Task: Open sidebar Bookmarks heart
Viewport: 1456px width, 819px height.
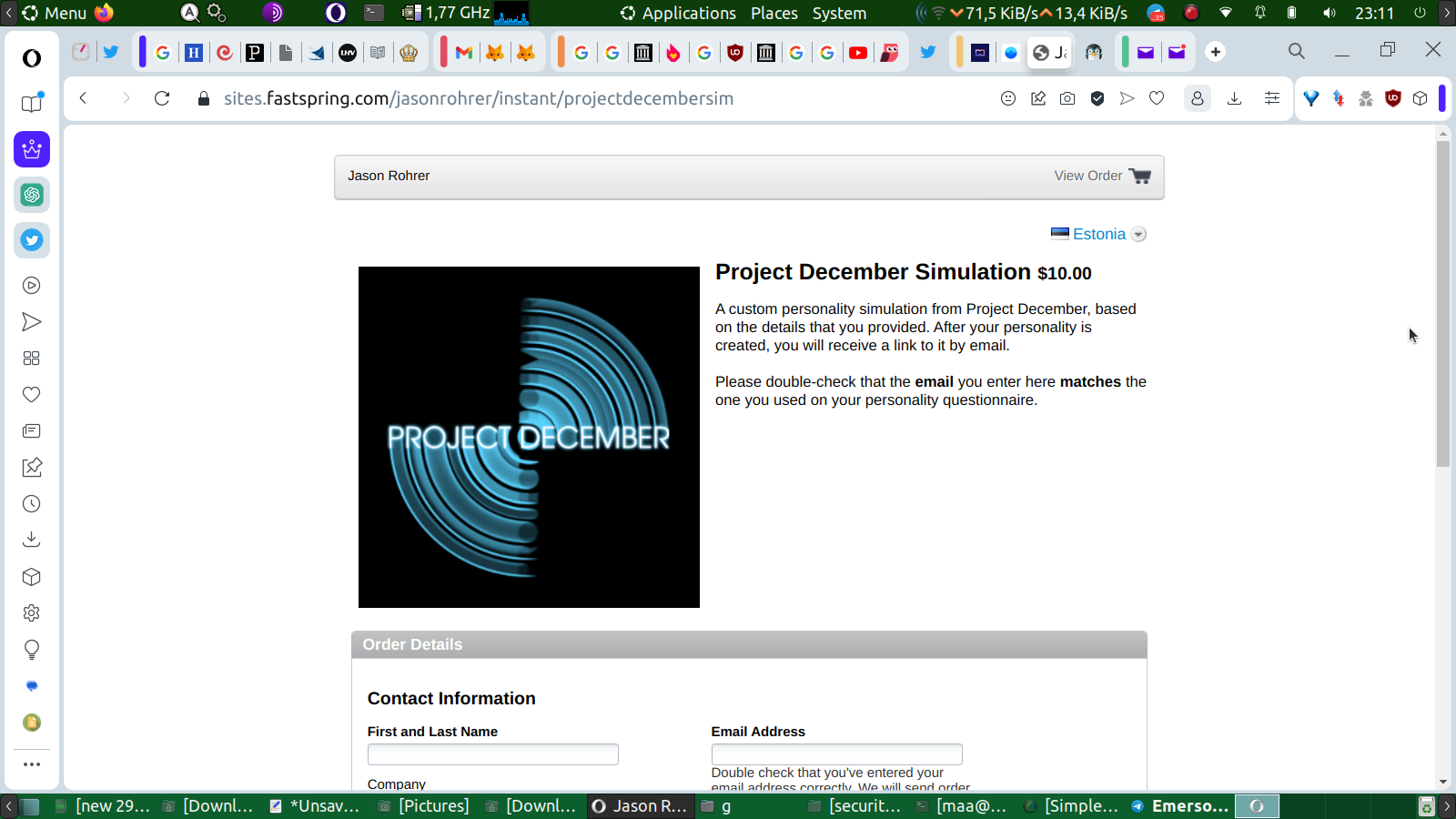Action: [32, 395]
